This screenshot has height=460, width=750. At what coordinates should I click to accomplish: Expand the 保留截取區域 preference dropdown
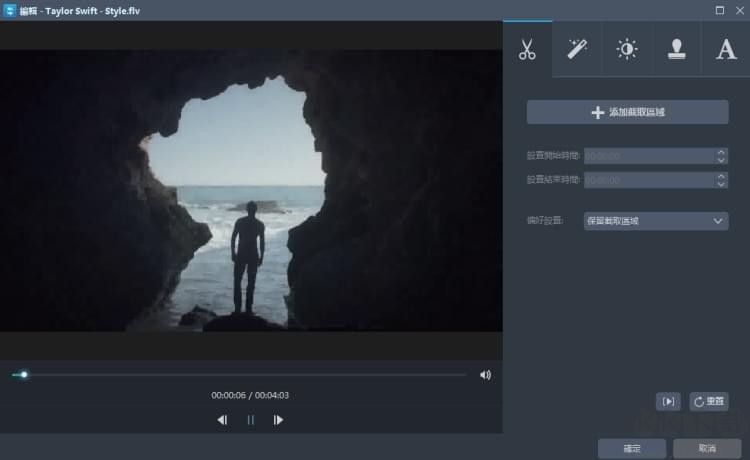pyautogui.click(x=655, y=221)
